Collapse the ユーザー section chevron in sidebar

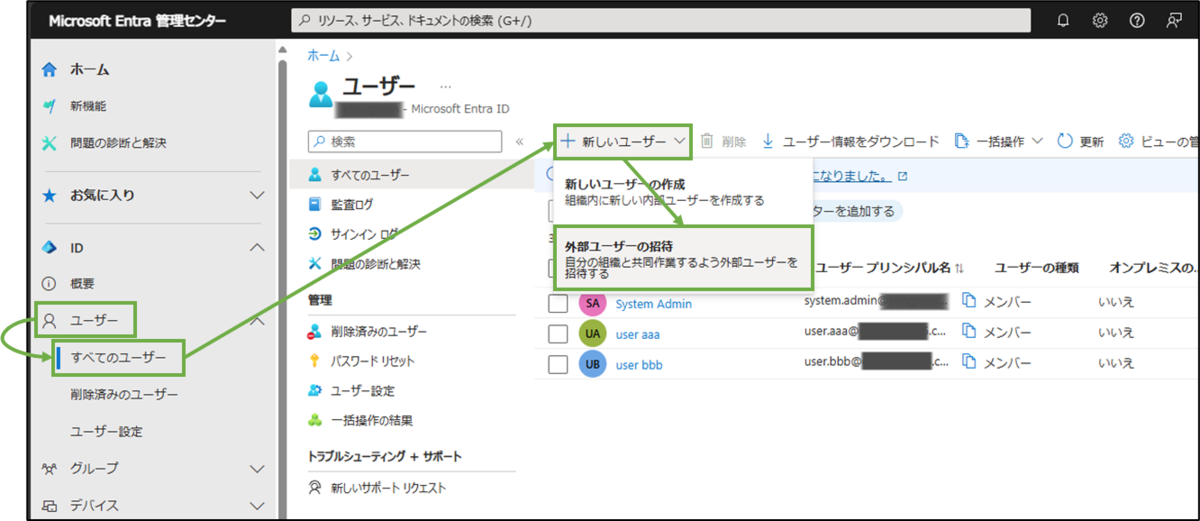tap(257, 321)
